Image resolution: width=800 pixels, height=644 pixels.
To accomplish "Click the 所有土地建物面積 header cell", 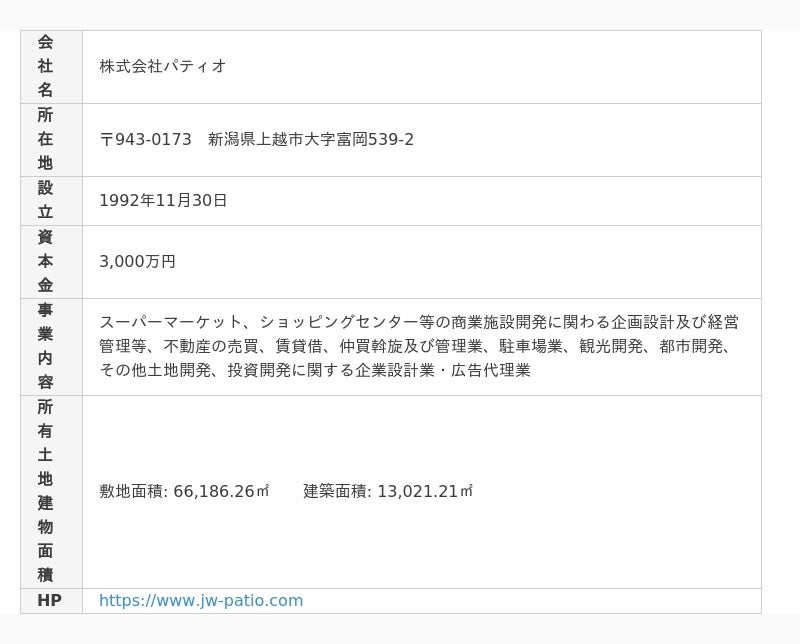I will pyautogui.click(x=45, y=491).
